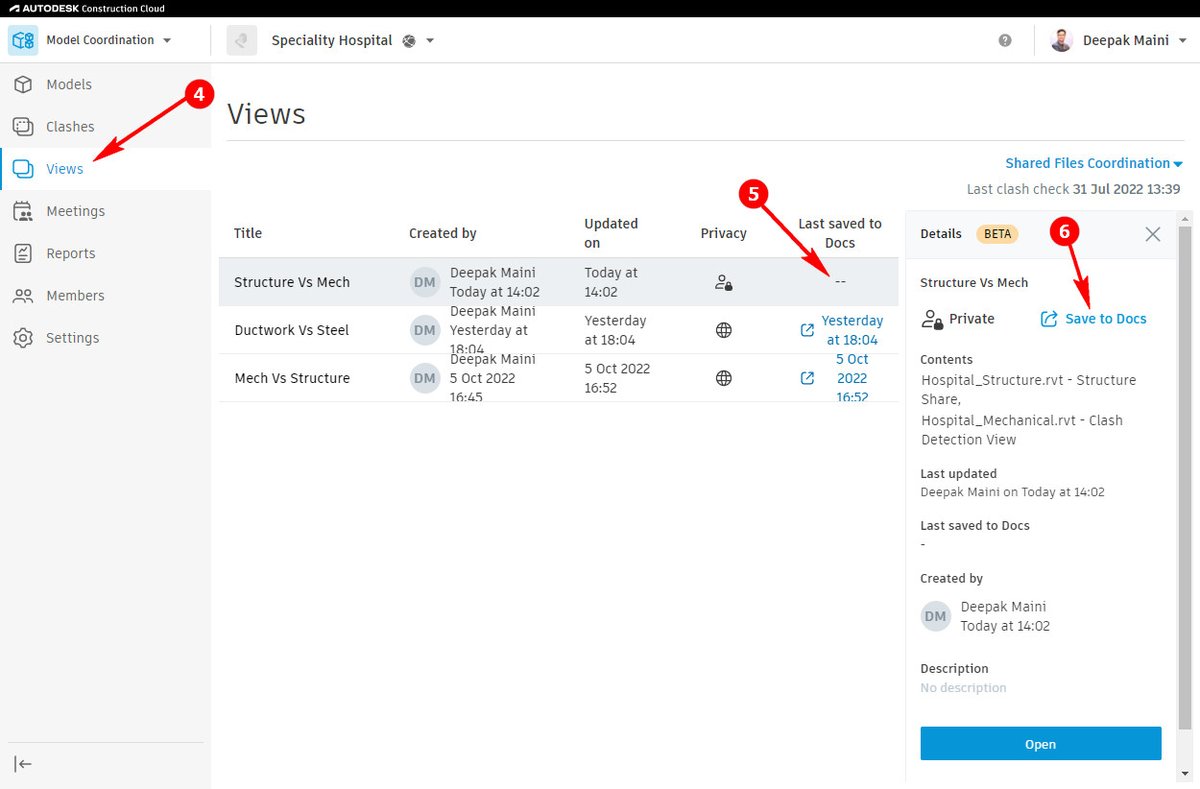Open Reports in the sidebar

tap(105, 253)
